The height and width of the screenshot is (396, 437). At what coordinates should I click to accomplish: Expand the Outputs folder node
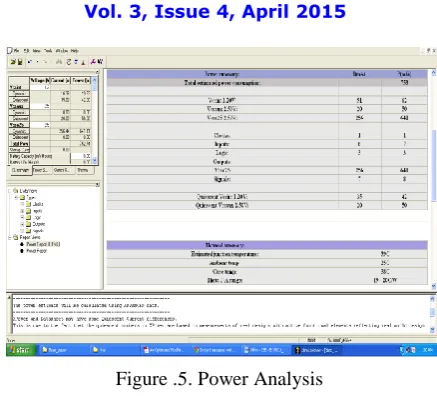coord(22,224)
